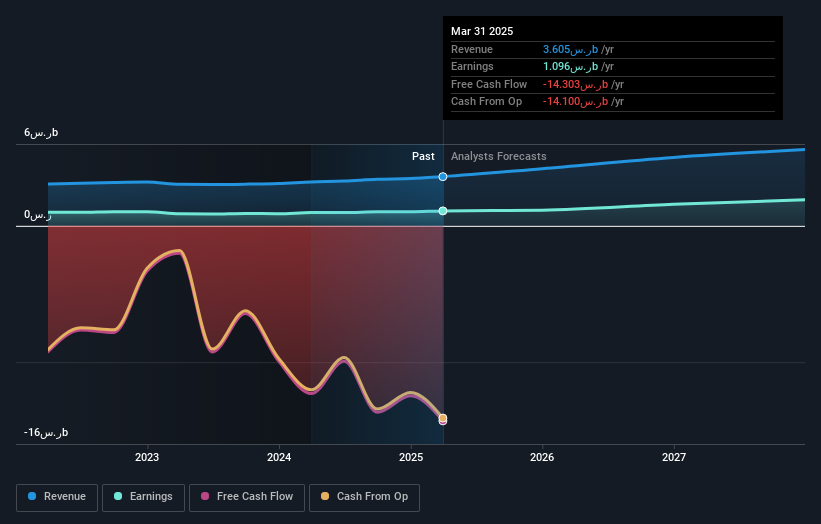Toggle the Cash From Op legend button
This screenshot has width=821, height=524.
click(x=364, y=497)
